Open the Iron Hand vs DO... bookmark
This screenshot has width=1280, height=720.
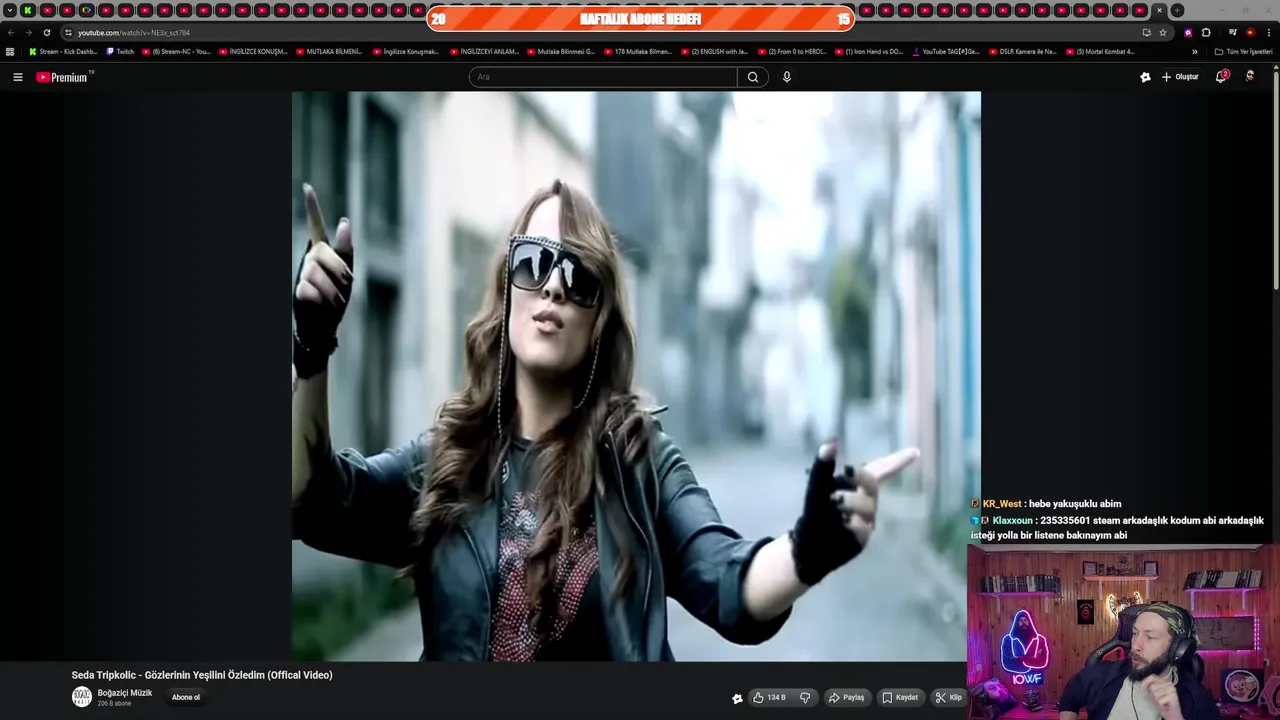(868, 51)
